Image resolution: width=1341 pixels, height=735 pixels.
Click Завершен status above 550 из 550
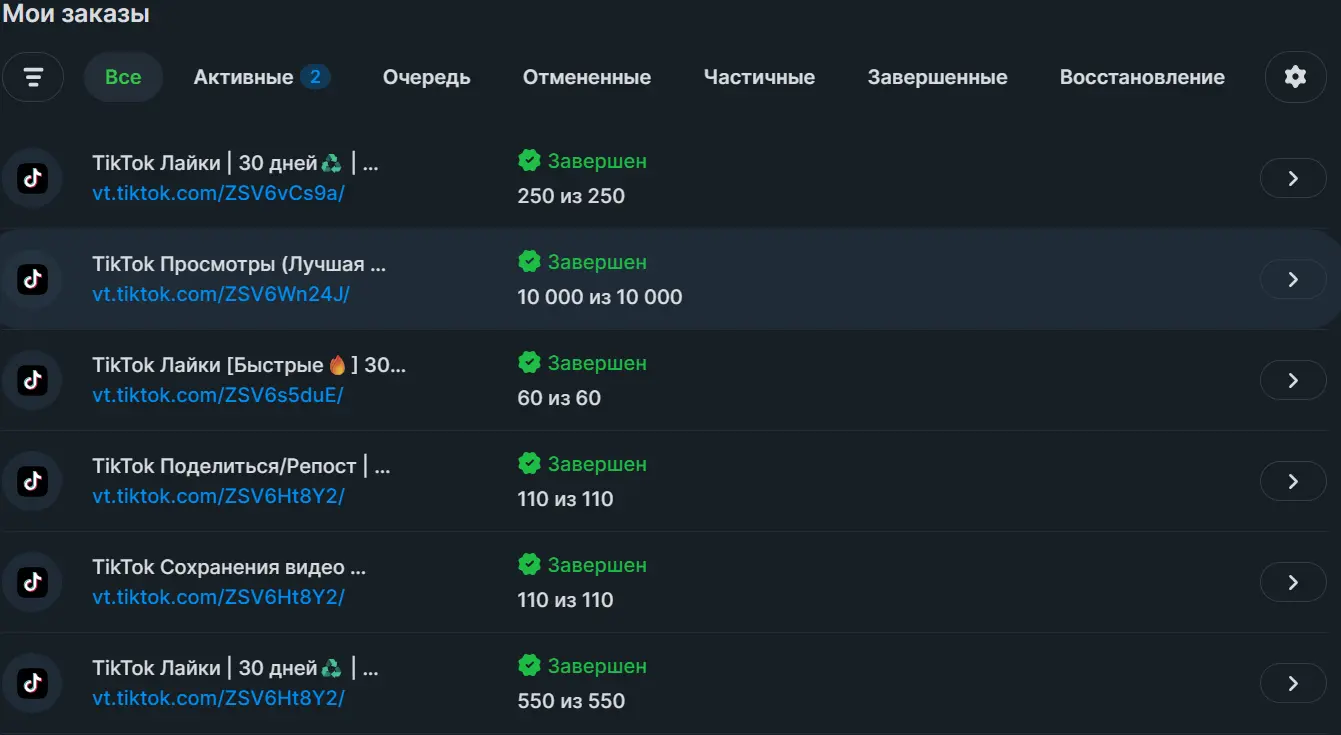597,666
